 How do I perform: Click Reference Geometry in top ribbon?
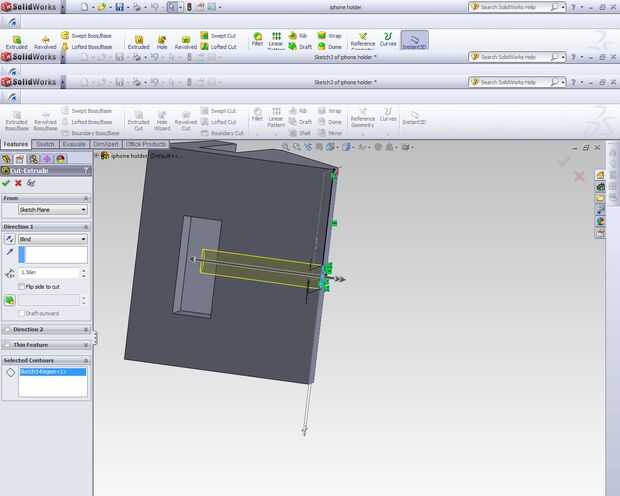click(363, 41)
